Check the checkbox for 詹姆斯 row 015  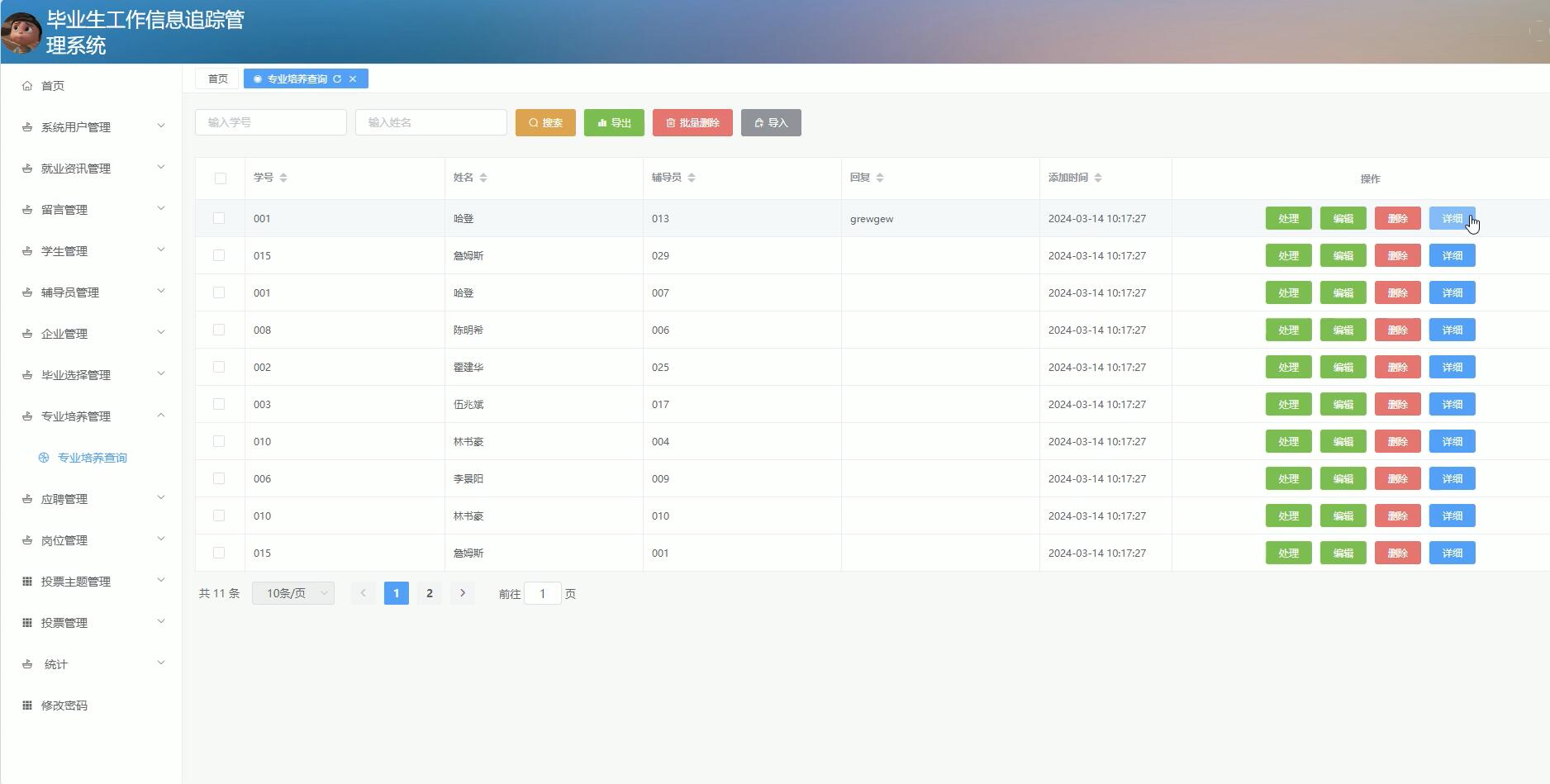tap(219, 255)
